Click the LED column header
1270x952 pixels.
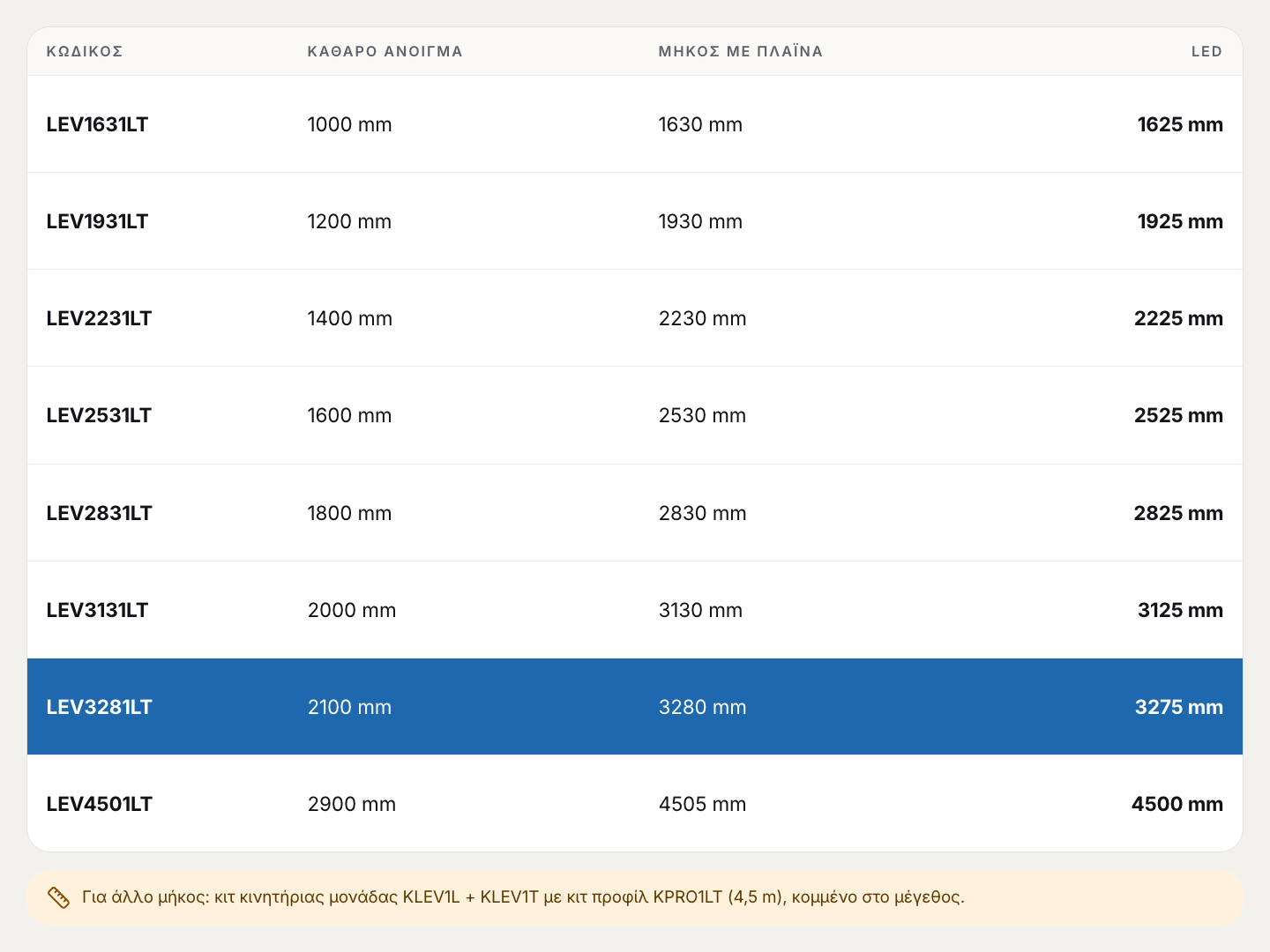point(1206,51)
